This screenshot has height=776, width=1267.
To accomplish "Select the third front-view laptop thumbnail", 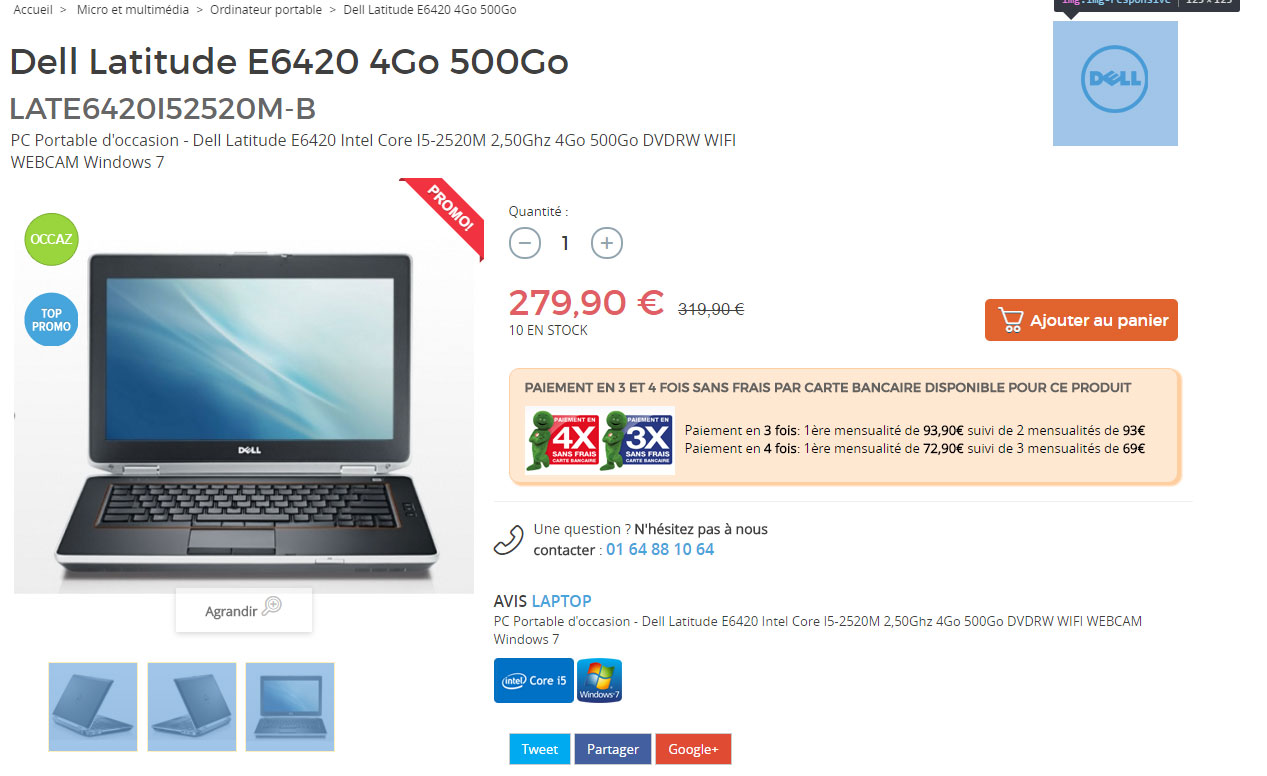I will (x=290, y=707).
